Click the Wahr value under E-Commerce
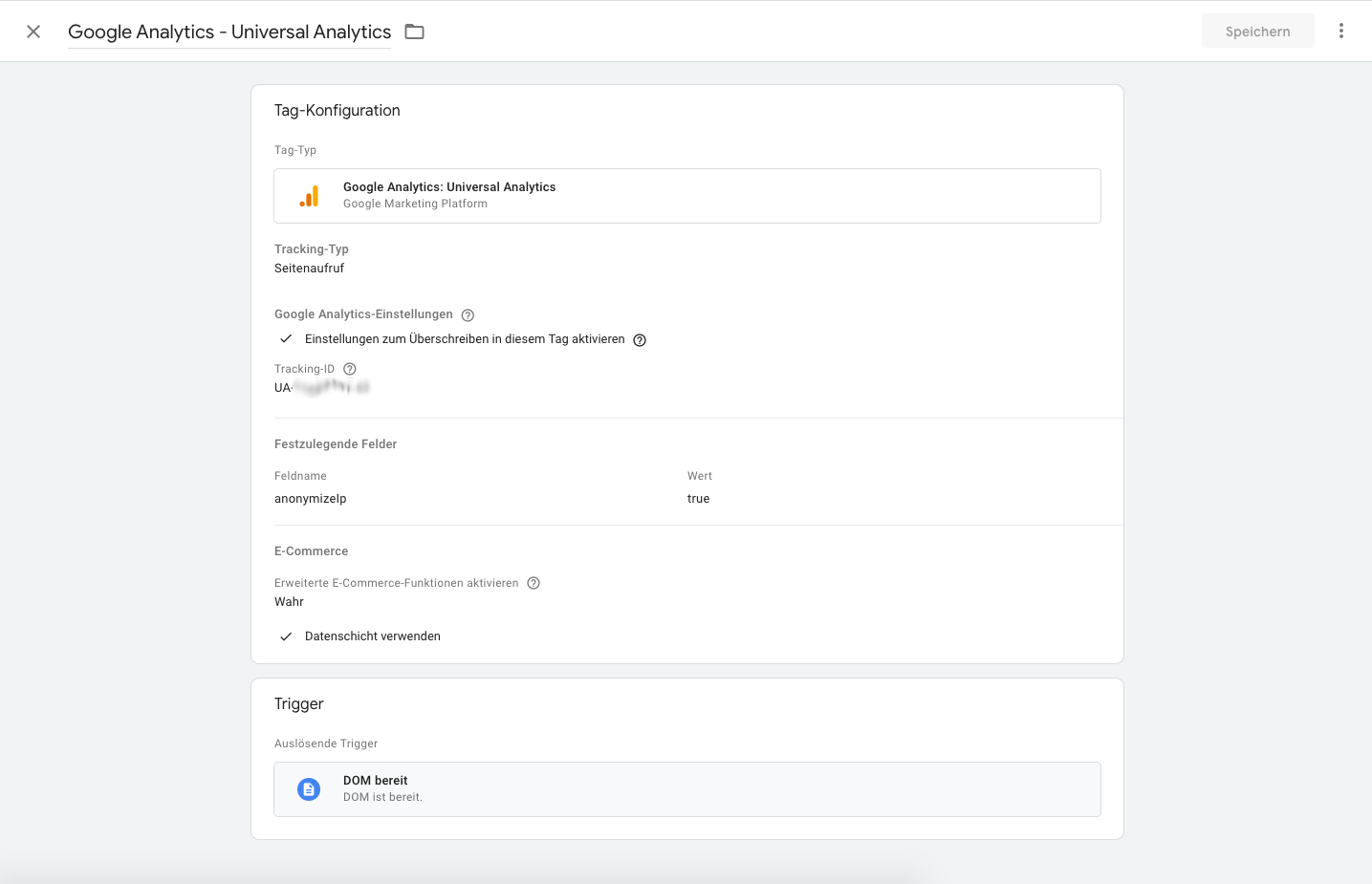This screenshot has width=1372, height=884. (x=289, y=602)
